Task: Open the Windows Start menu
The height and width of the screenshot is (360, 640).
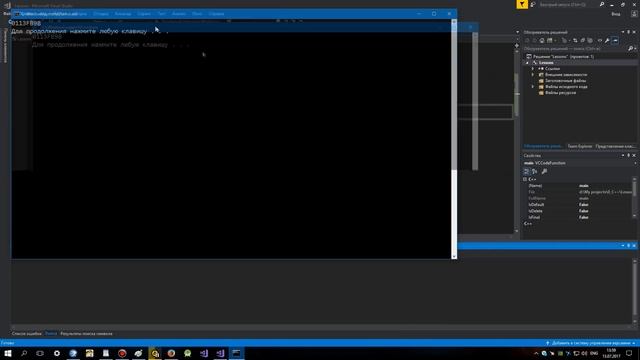Action: click(x=8, y=353)
